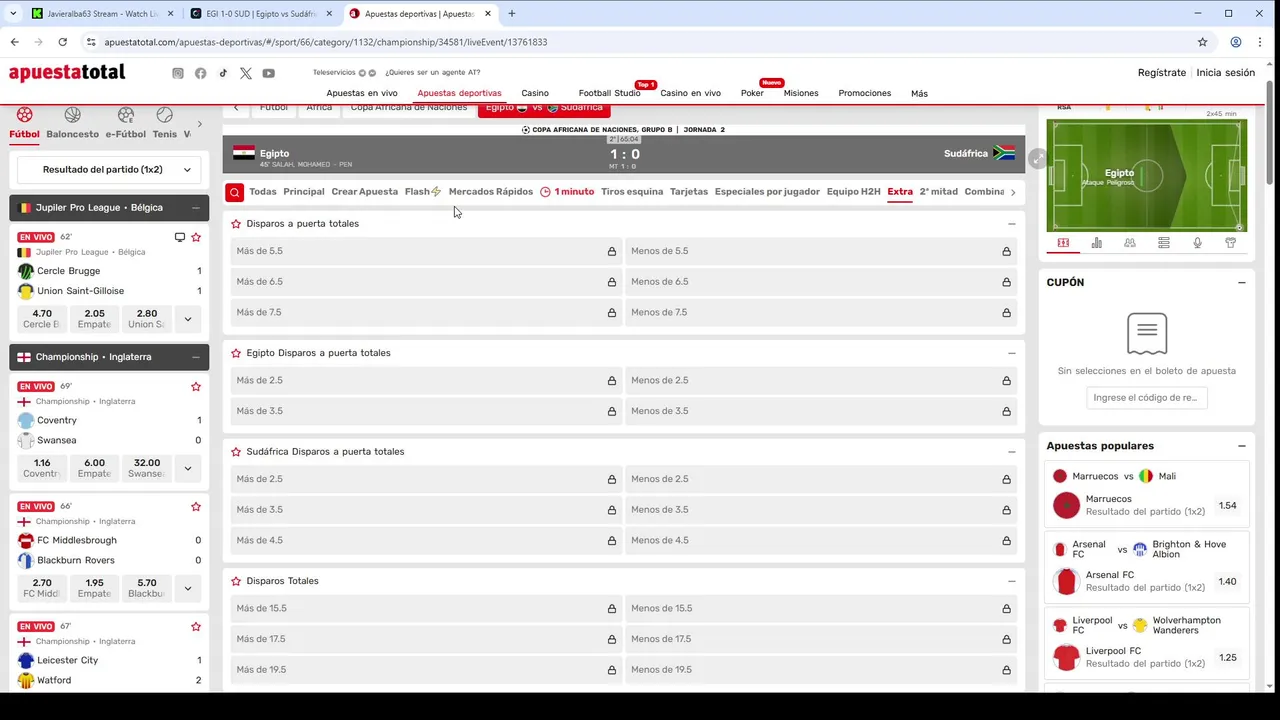Star the Sudáfrica Disparos a puerta totales market

(x=236, y=452)
